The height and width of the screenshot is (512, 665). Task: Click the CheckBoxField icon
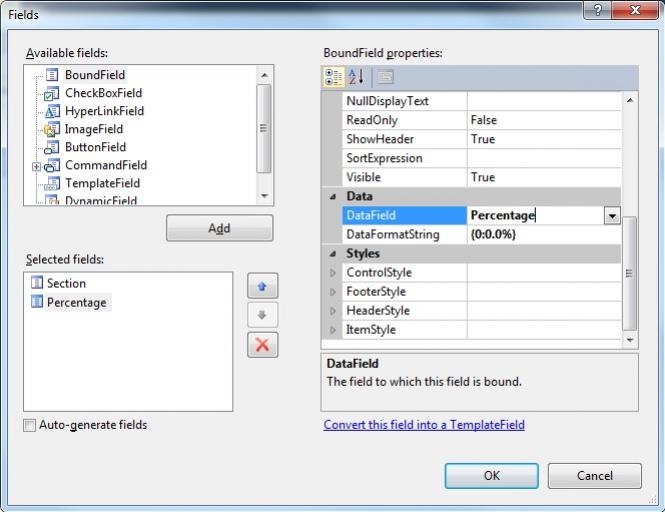pos(52,93)
